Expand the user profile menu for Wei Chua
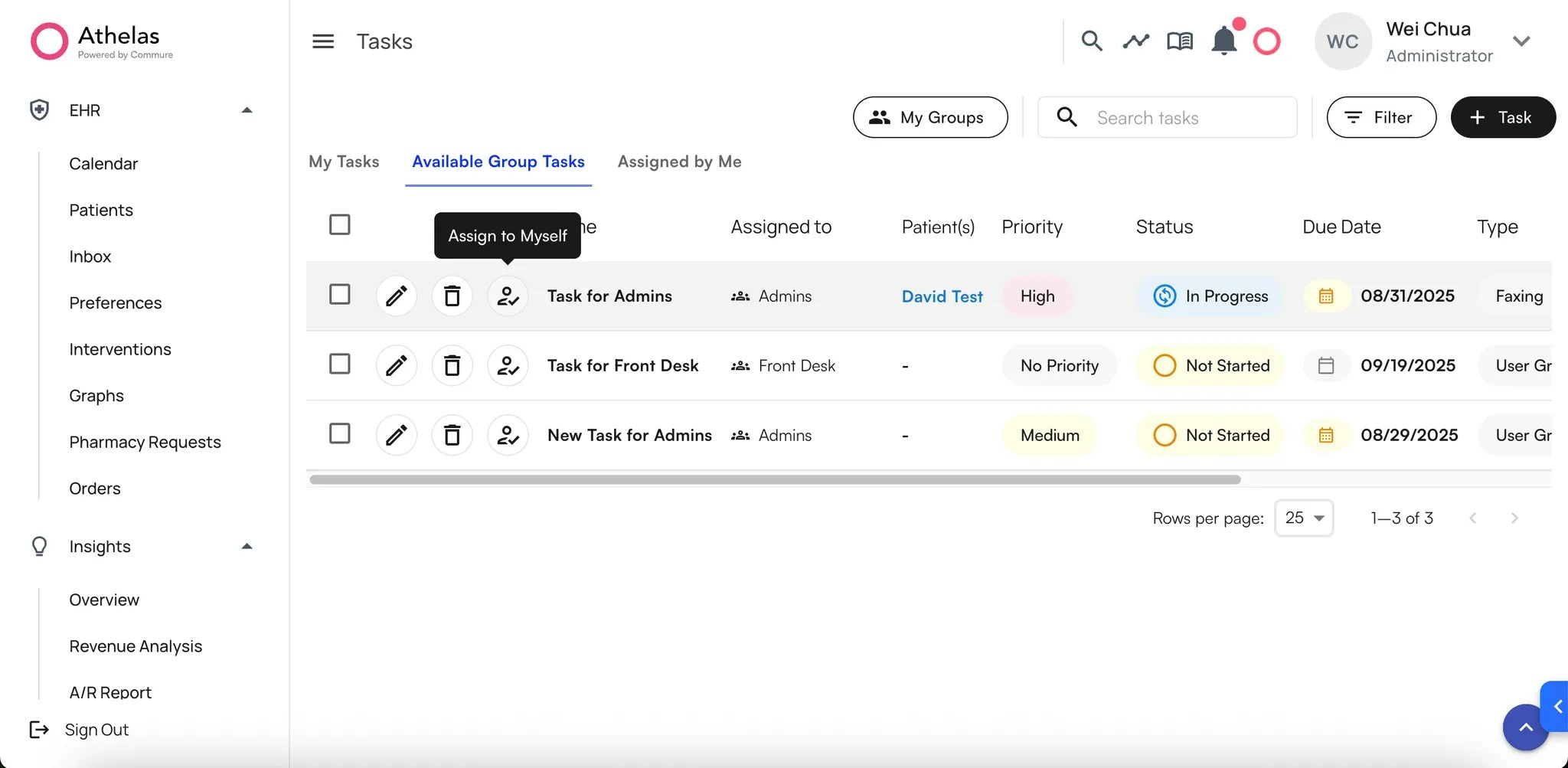The height and width of the screenshot is (768, 1568). pyautogui.click(x=1521, y=42)
